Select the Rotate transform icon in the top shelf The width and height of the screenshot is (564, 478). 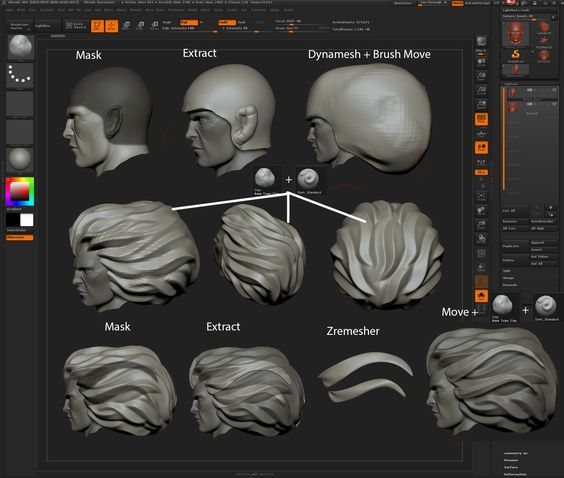154,26
